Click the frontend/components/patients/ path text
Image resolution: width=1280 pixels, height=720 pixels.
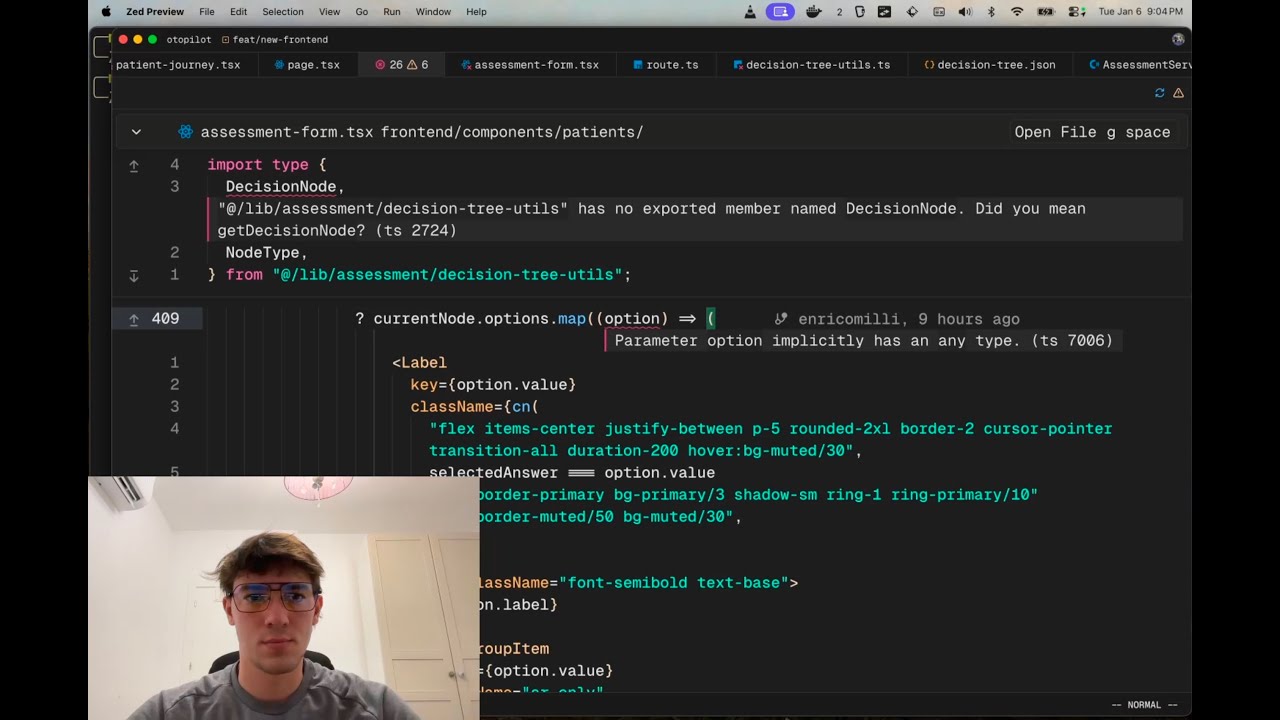512,132
